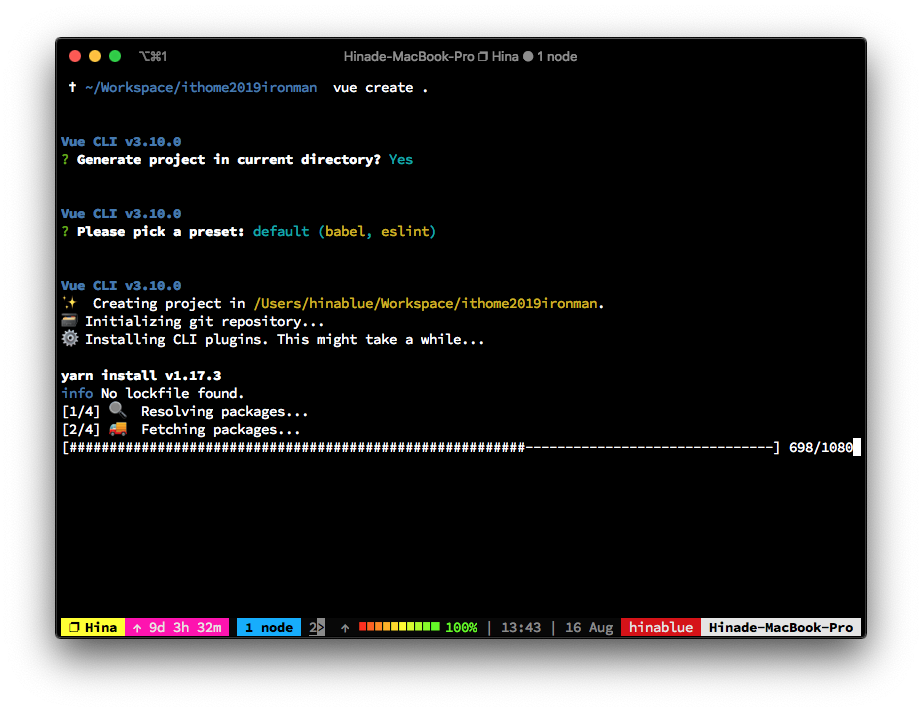
Task: Click the 'Please pick a preset:' prompt
Action: pos(160,232)
